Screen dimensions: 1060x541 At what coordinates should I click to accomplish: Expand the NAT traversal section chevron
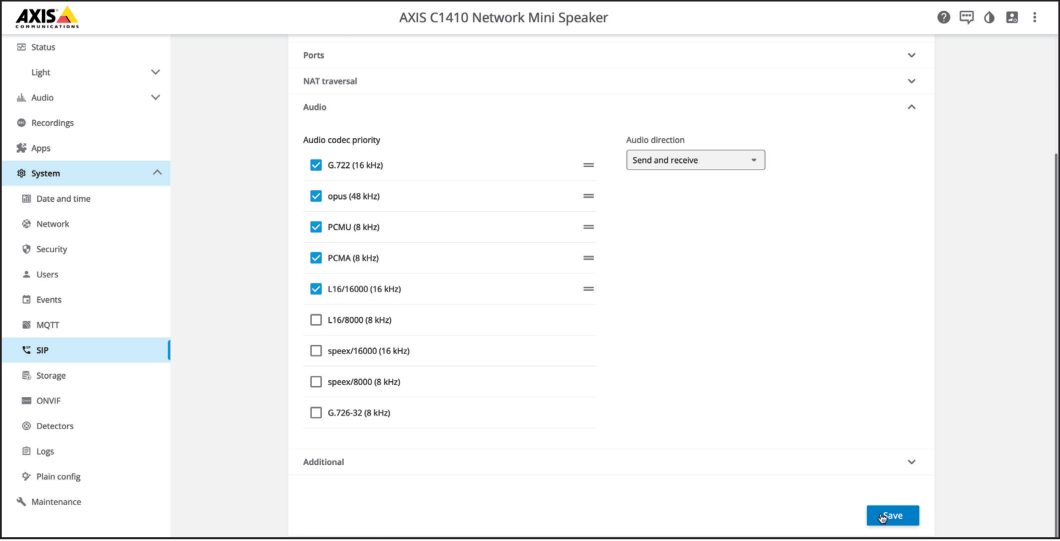point(911,81)
